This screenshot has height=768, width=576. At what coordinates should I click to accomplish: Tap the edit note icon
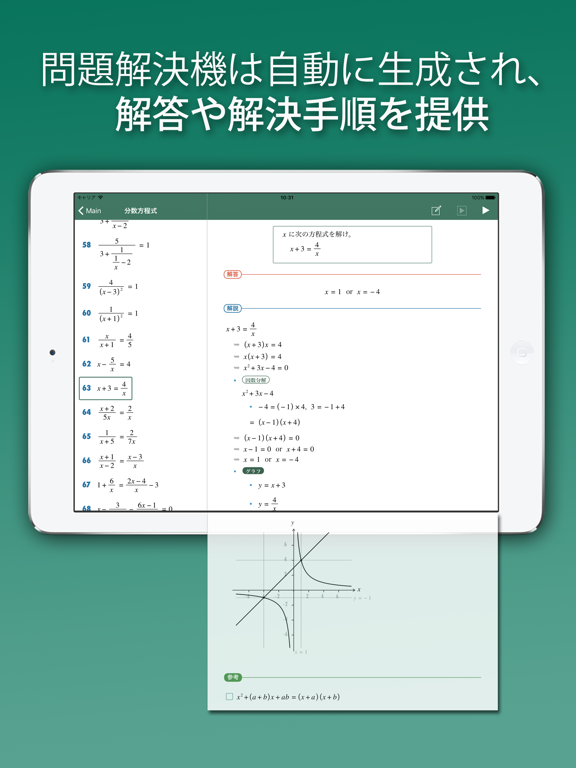tap(435, 211)
